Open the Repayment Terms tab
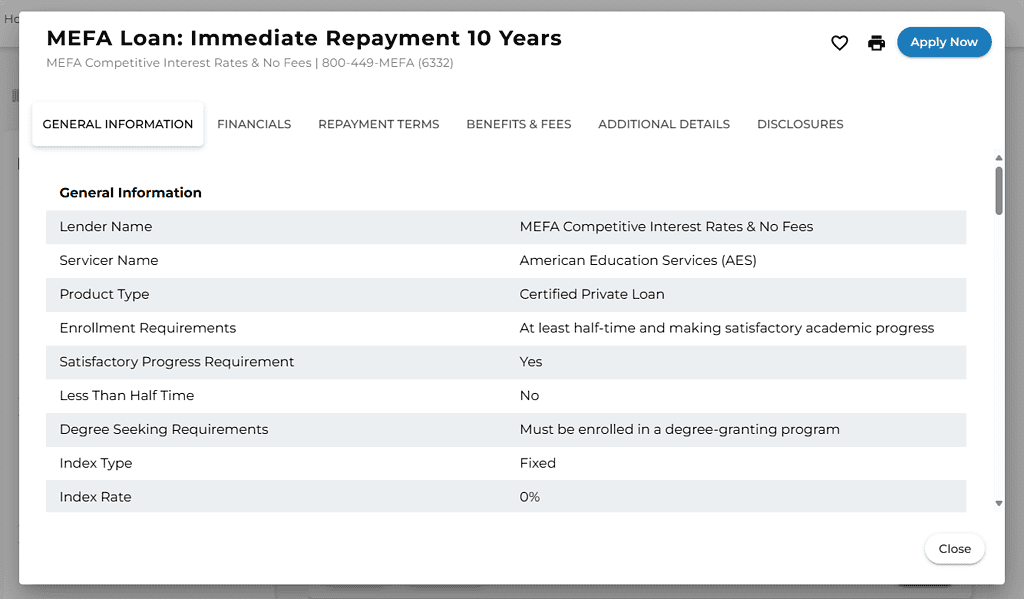Screen dimensions: 1024x599 click(x=379, y=124)
